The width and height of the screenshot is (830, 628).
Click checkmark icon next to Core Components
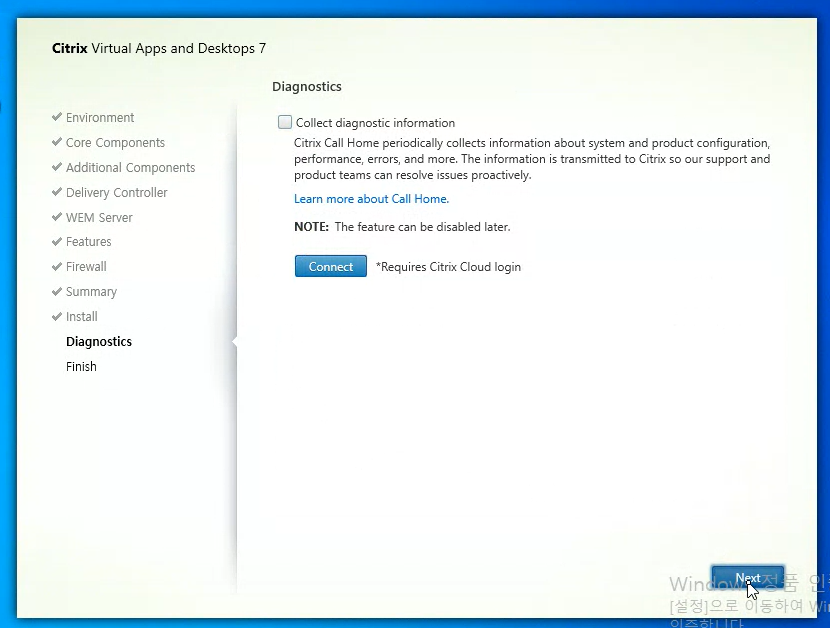pos(57,142)
